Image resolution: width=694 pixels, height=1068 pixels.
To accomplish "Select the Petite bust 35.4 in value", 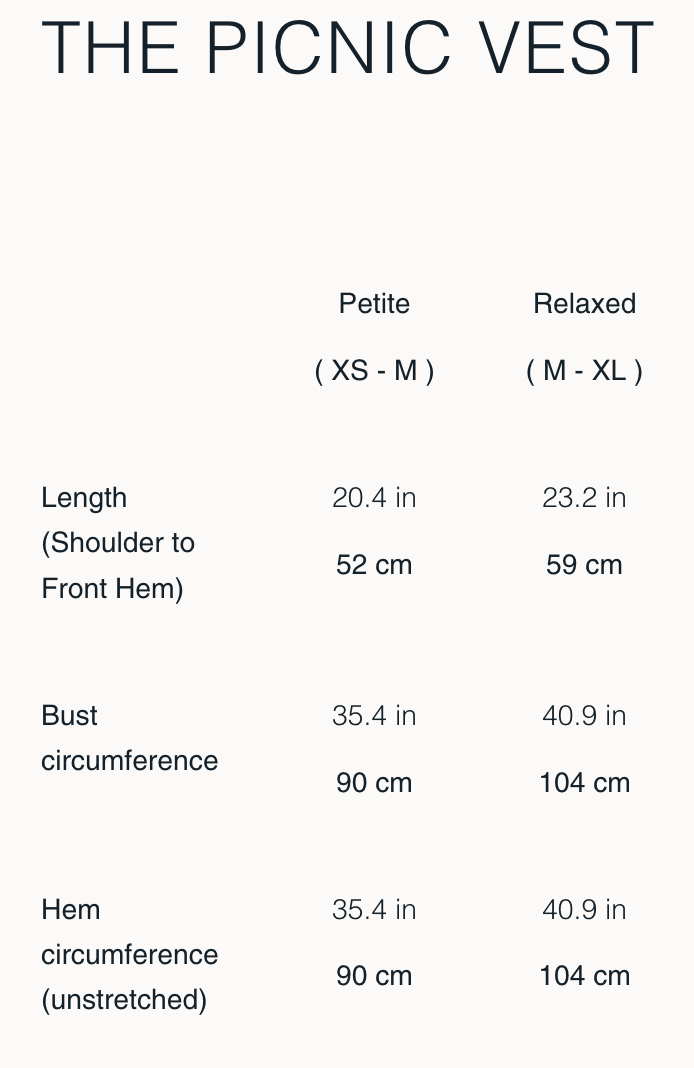I will coord(374,716).
